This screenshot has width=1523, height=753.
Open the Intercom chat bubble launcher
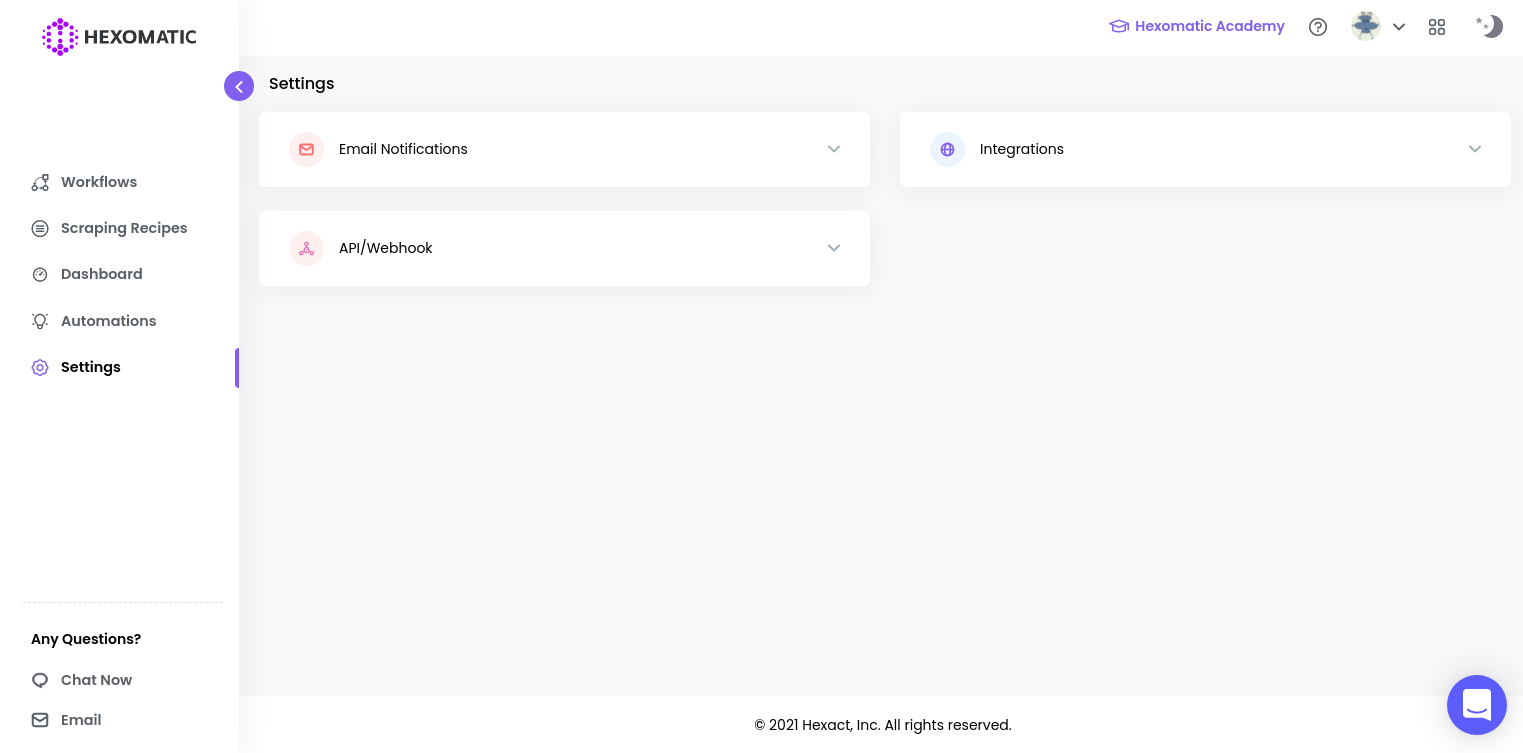click(x=1476, y=705)
